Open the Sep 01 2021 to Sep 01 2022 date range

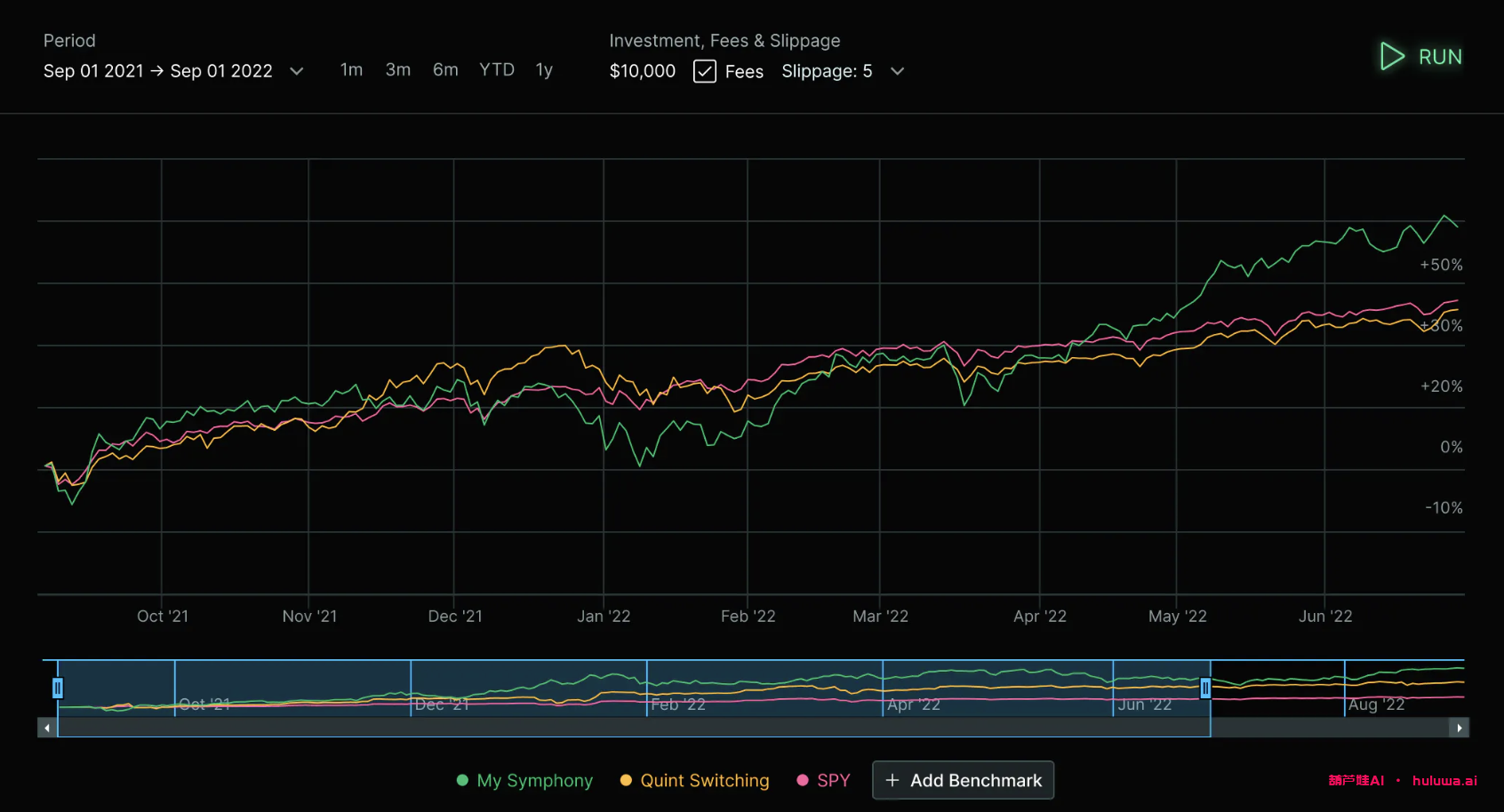[x=158, y=71]
